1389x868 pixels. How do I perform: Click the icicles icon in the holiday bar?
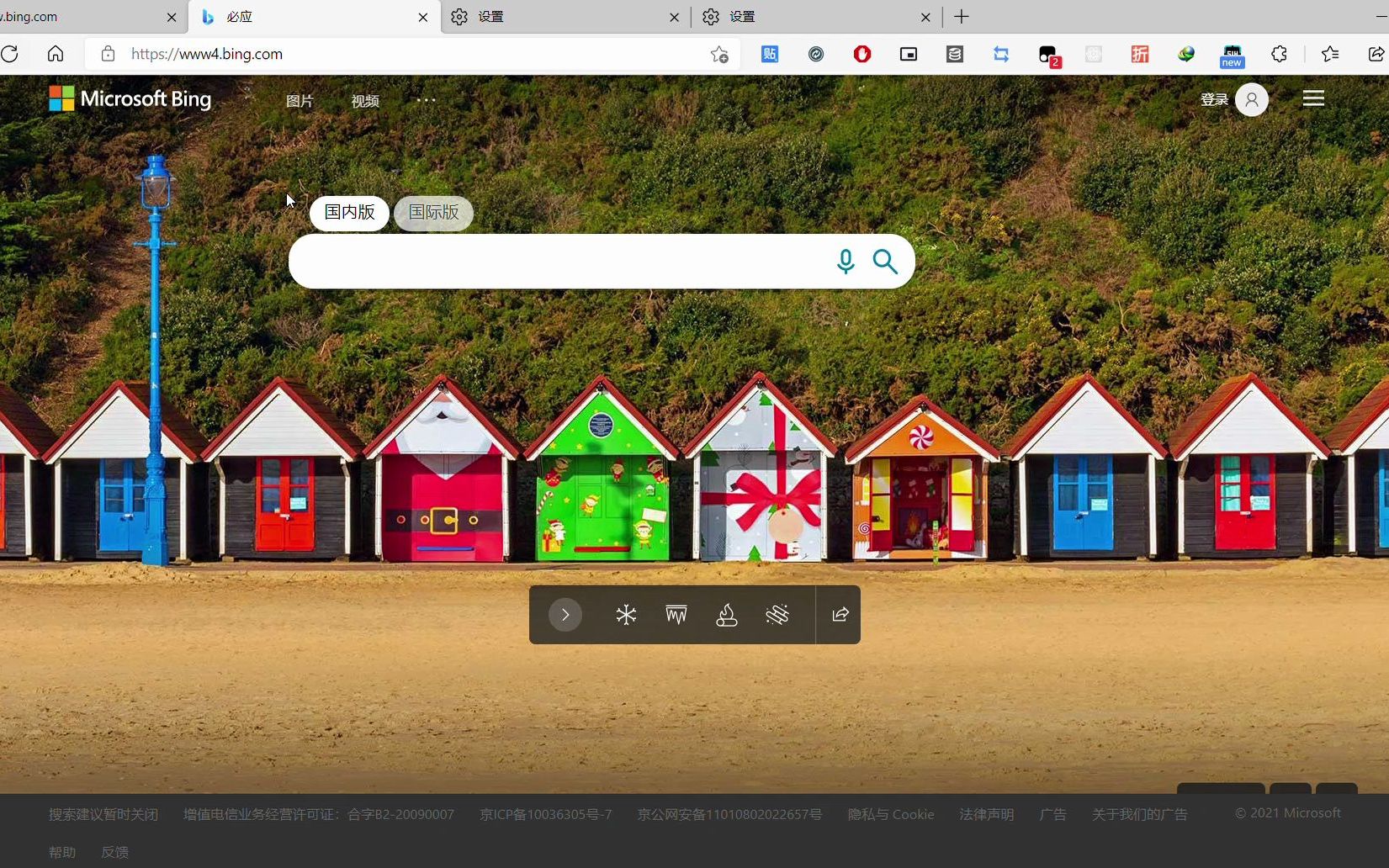click(676, 615)
